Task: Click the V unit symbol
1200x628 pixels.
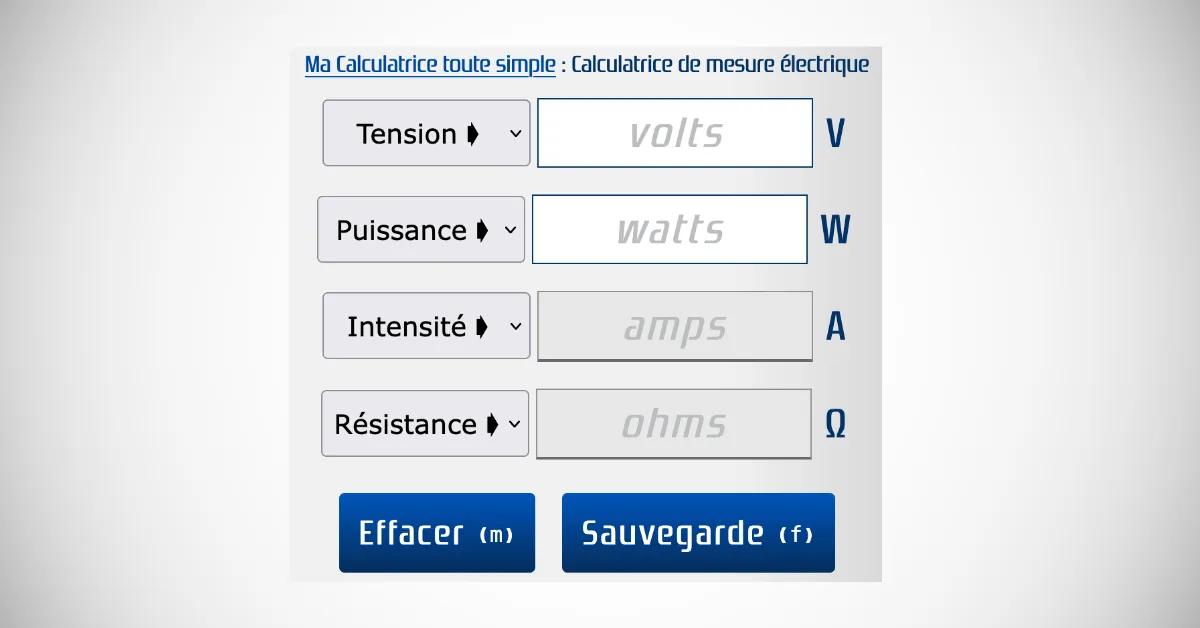Action: [x=835, y=134]
